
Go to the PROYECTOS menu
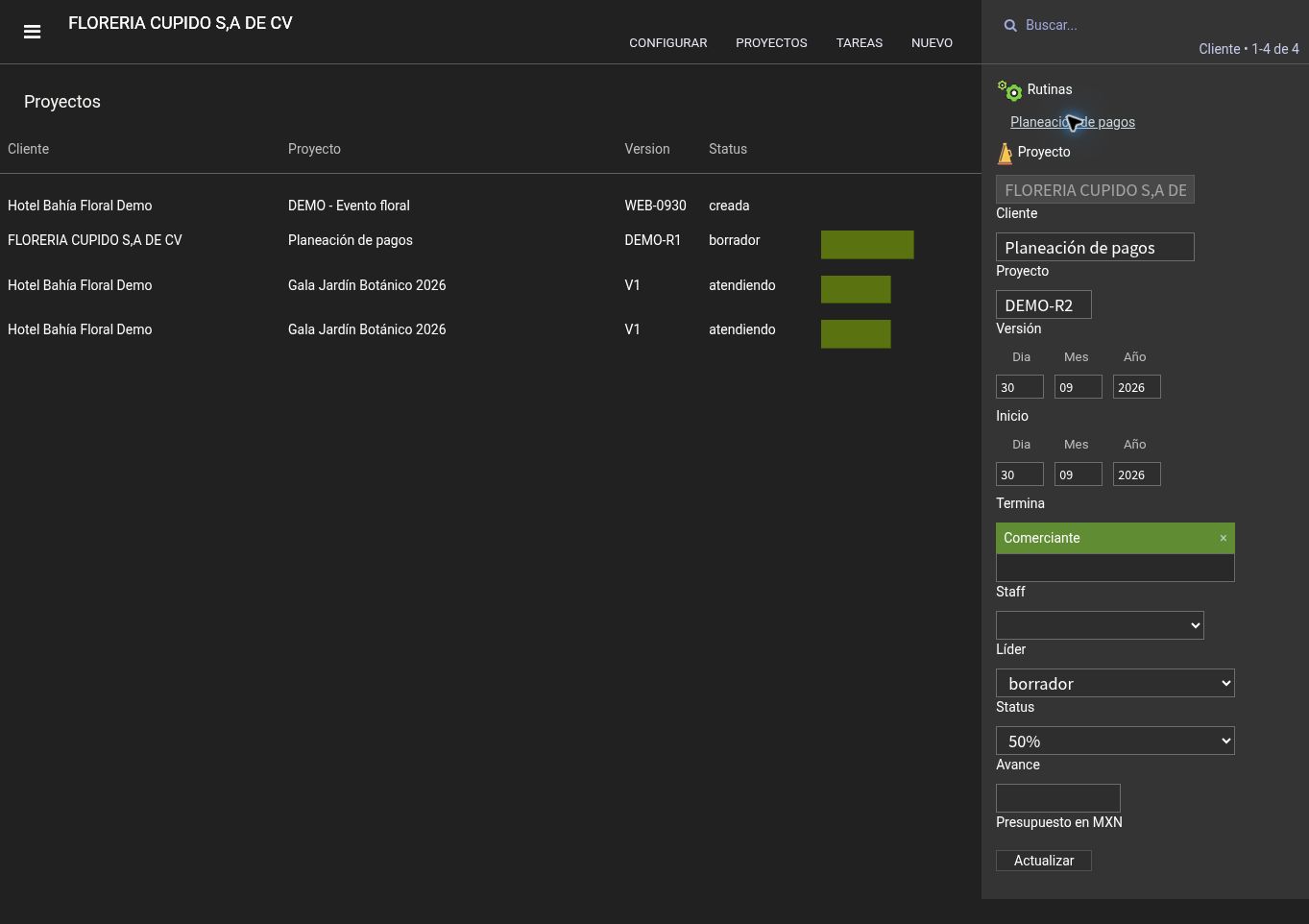pyautogui.click(x=771, y=43)
